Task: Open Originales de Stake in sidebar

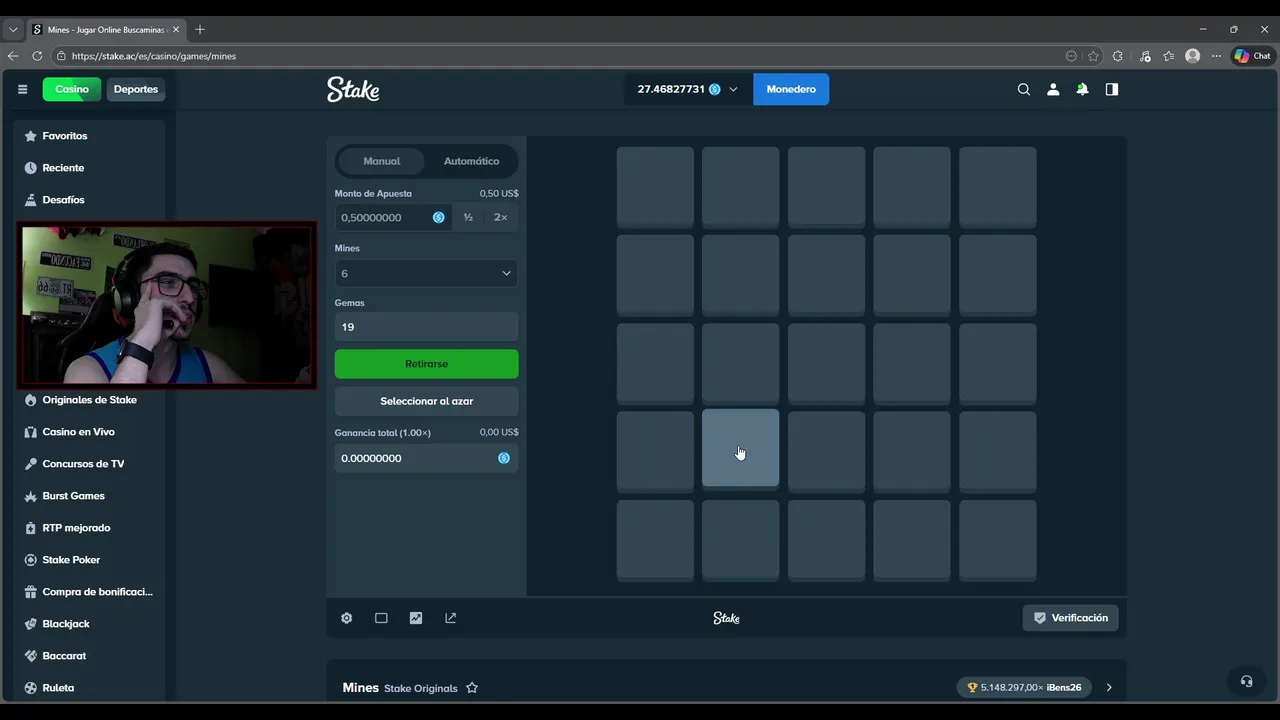Action: [x=90, y=400]
